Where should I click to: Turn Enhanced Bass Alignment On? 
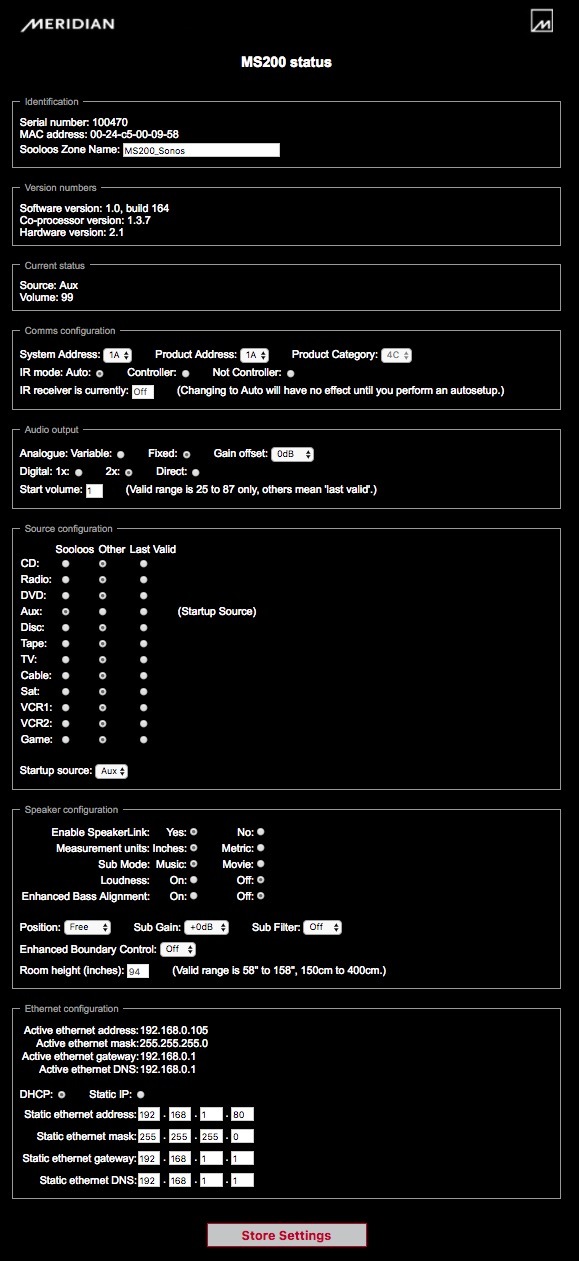[194, 895]
